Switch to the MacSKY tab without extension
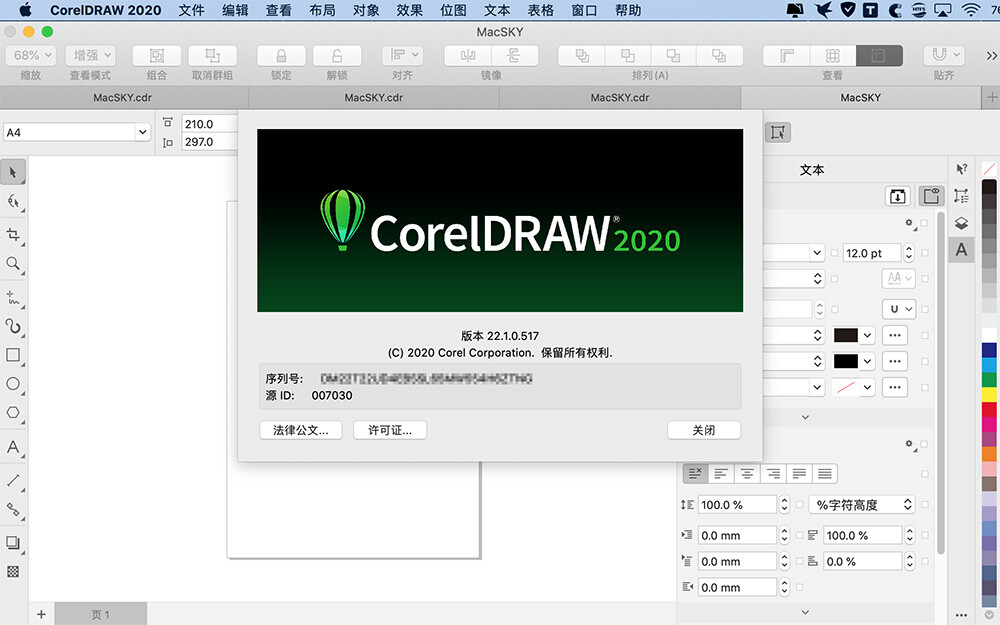Viewport: 1000px width, 625px height. 860,98
